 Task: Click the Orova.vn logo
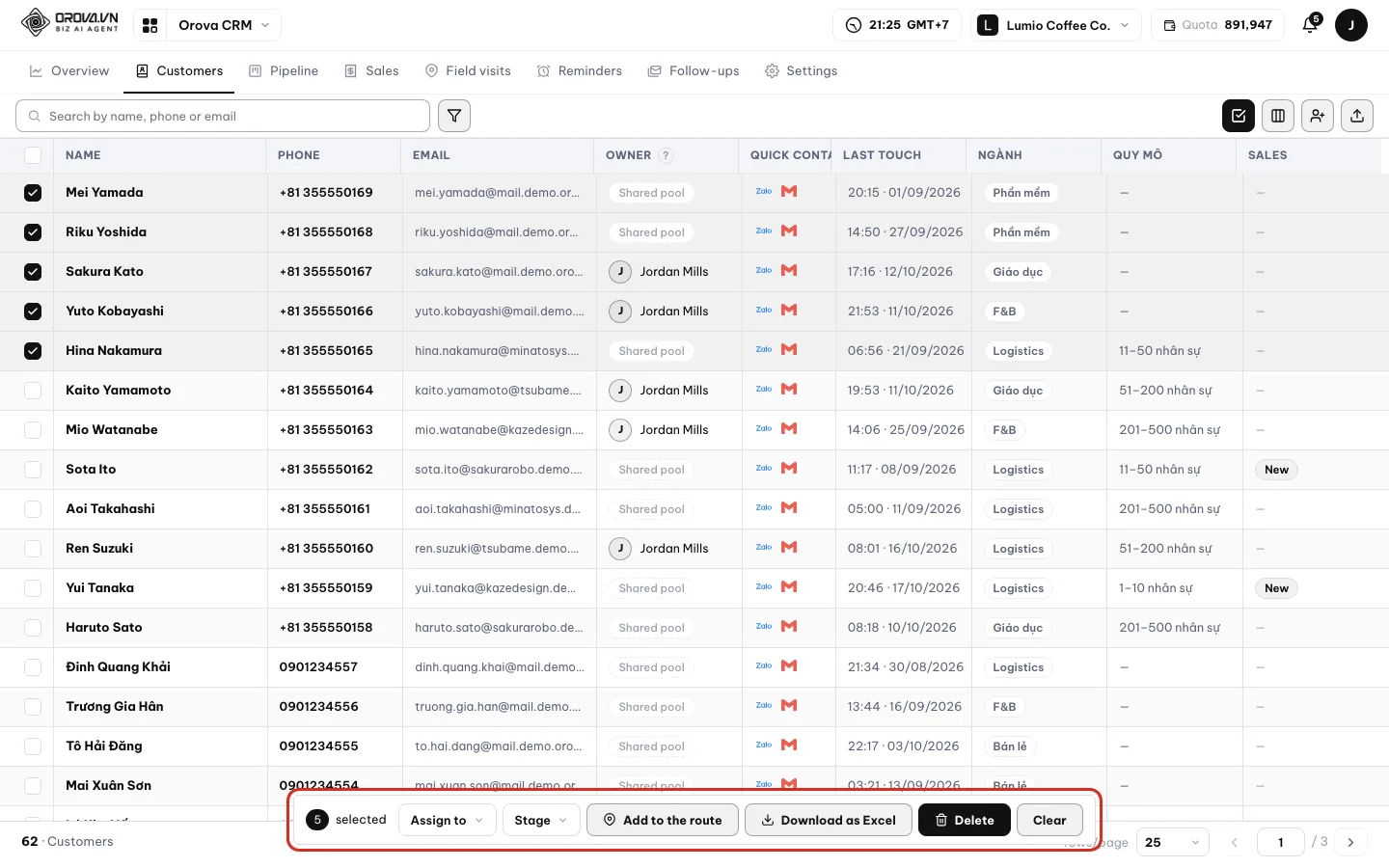tap(69, 22)
